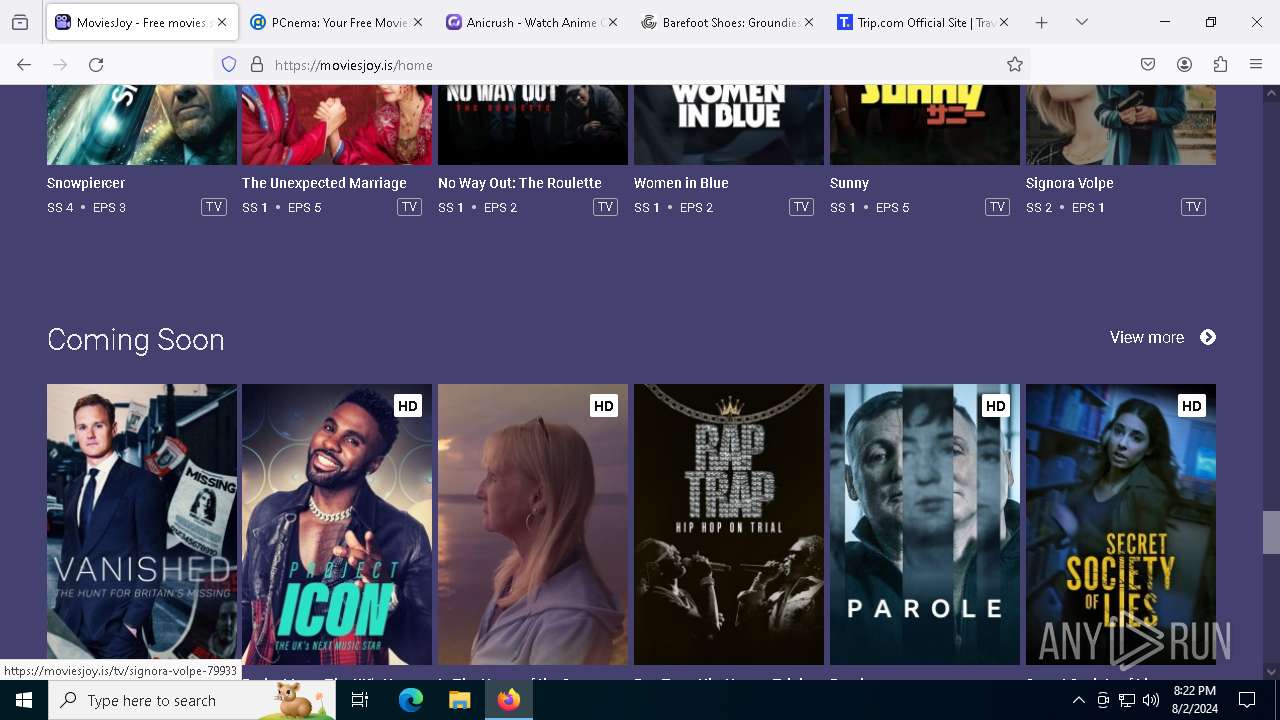The width and height of the screenshot is (1280, 720).
Task: Open the Extensions puzzle icon
Action: tap(1220, 65)
